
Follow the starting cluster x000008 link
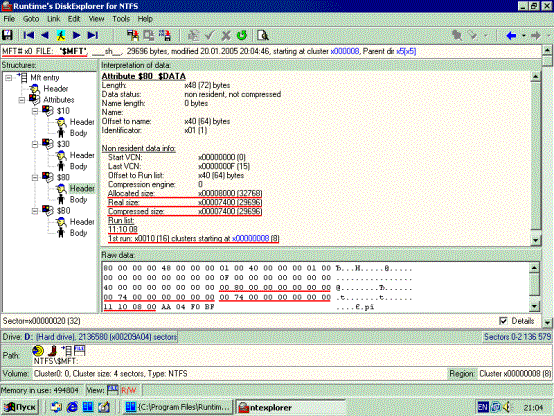(344, 51)
